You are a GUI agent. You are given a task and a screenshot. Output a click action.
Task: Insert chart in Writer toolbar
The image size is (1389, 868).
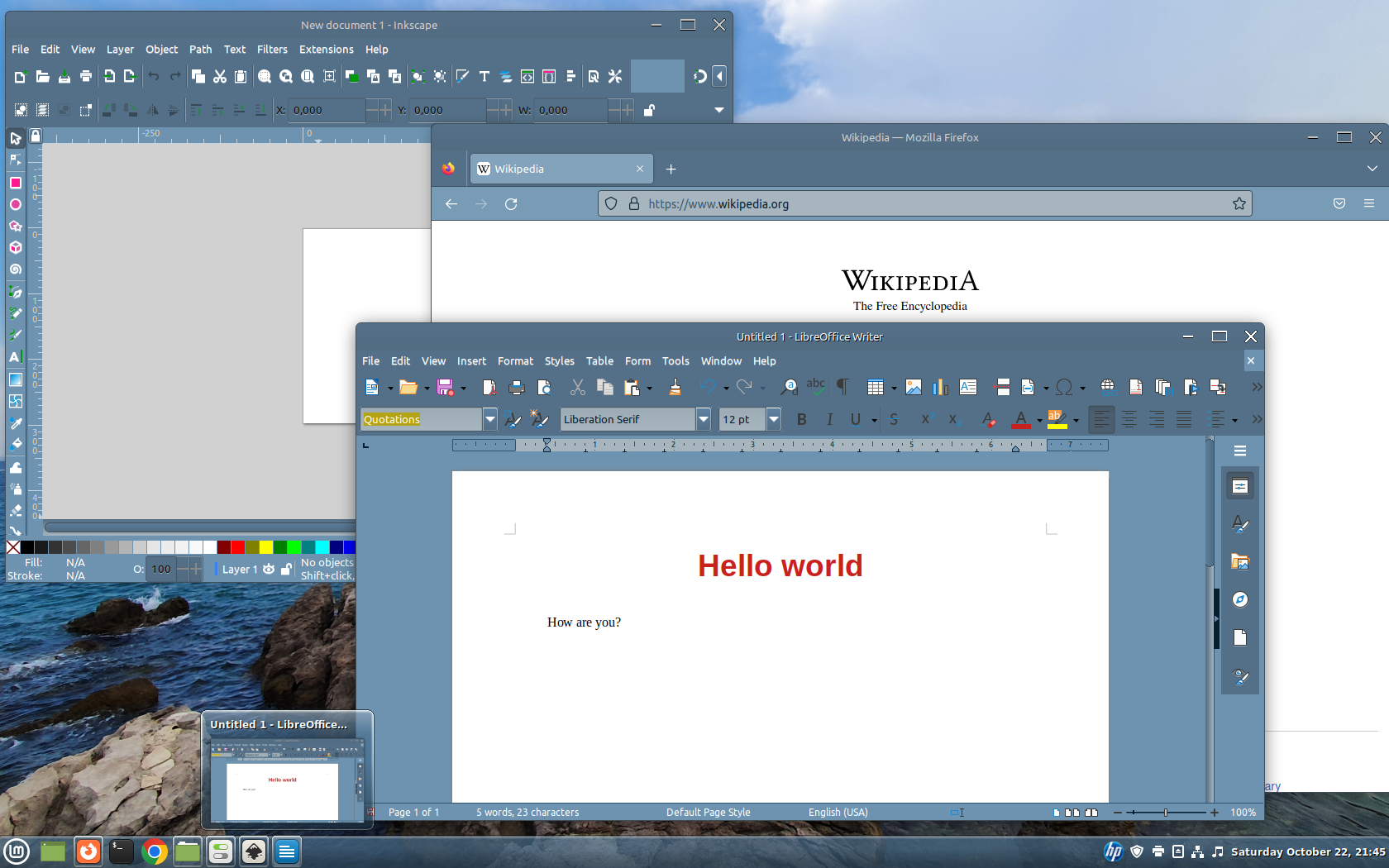pos(940,387)
